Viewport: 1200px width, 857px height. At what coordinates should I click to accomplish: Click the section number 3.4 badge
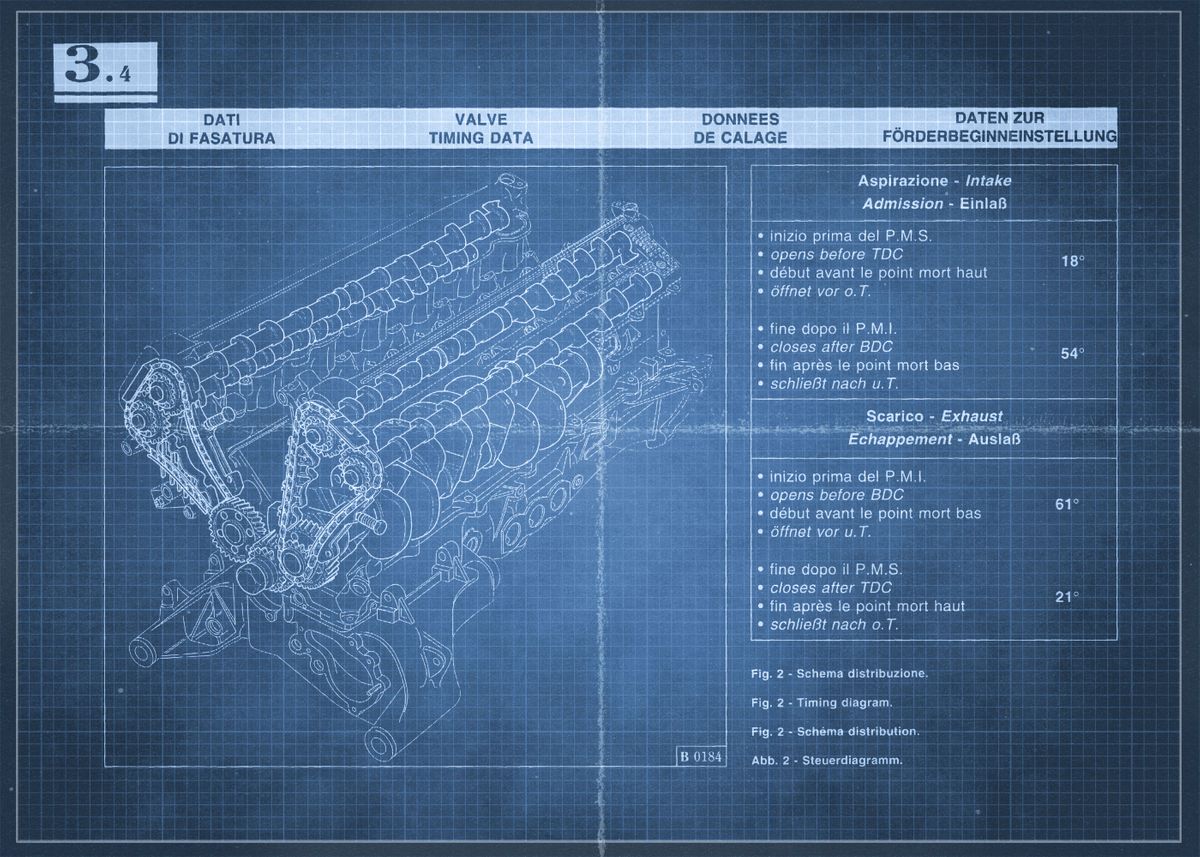point(104,68)
